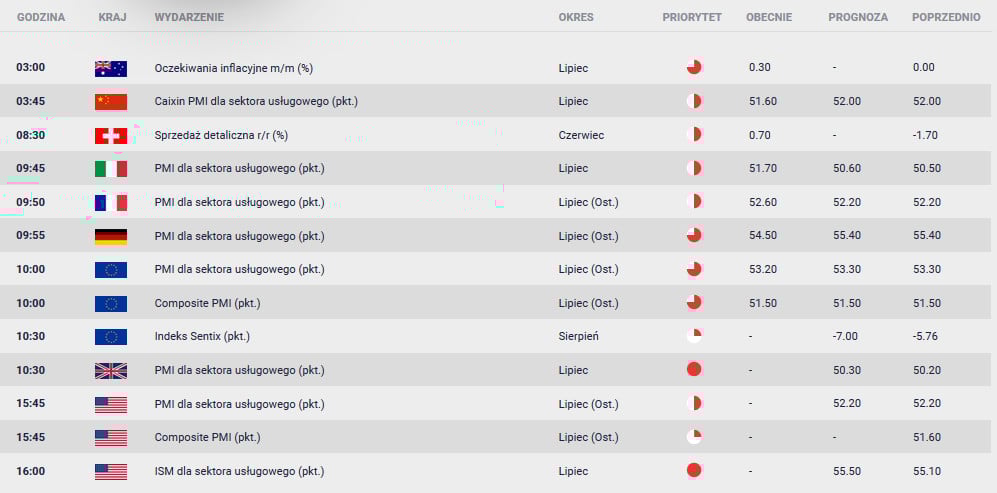Click priority indicator for UK PMI row
The width and height of the screenshot is (997, 493).
(x=694, y=370)
